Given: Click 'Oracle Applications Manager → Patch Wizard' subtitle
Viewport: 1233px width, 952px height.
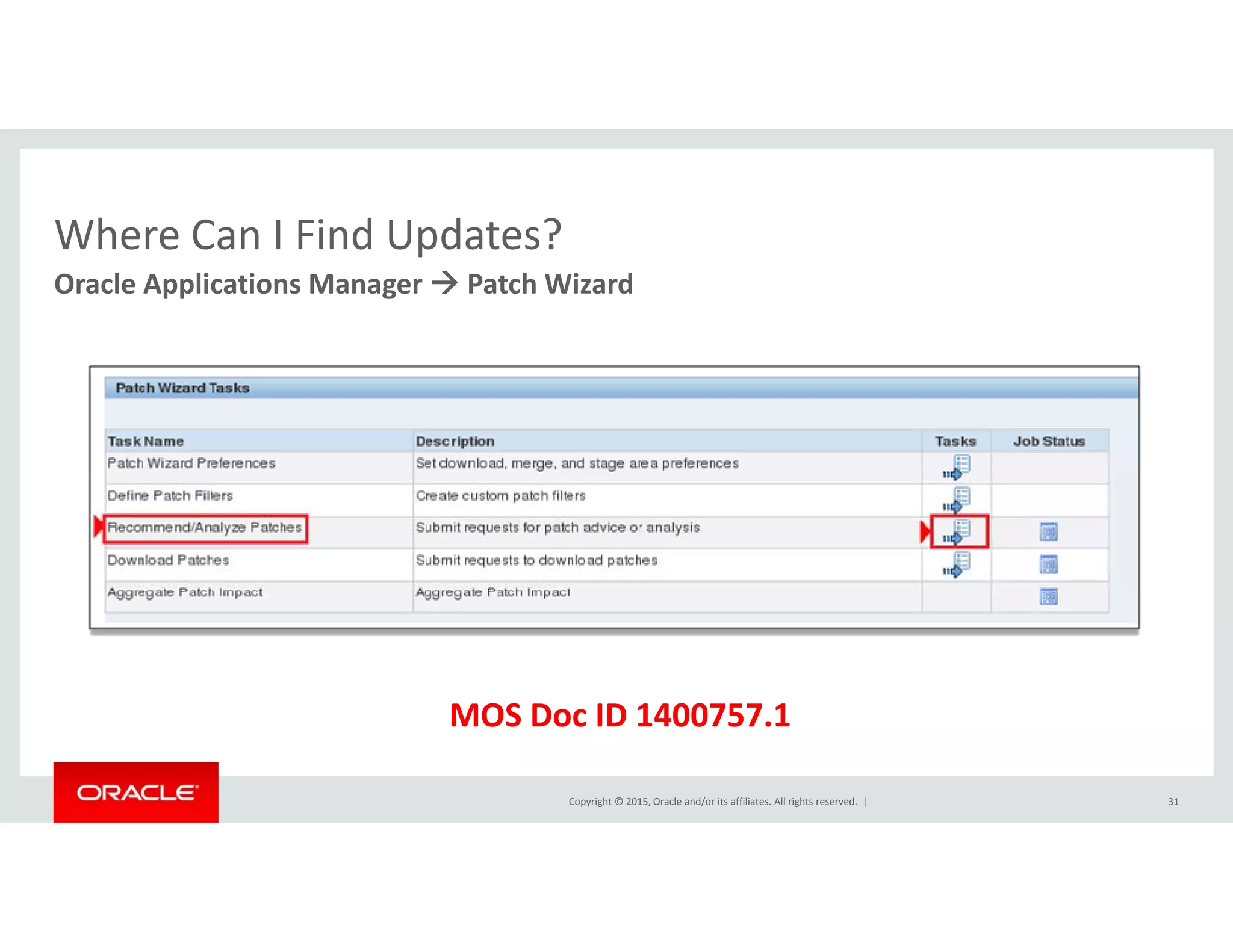Looking at the screenshot, I should tap(344, 284).
